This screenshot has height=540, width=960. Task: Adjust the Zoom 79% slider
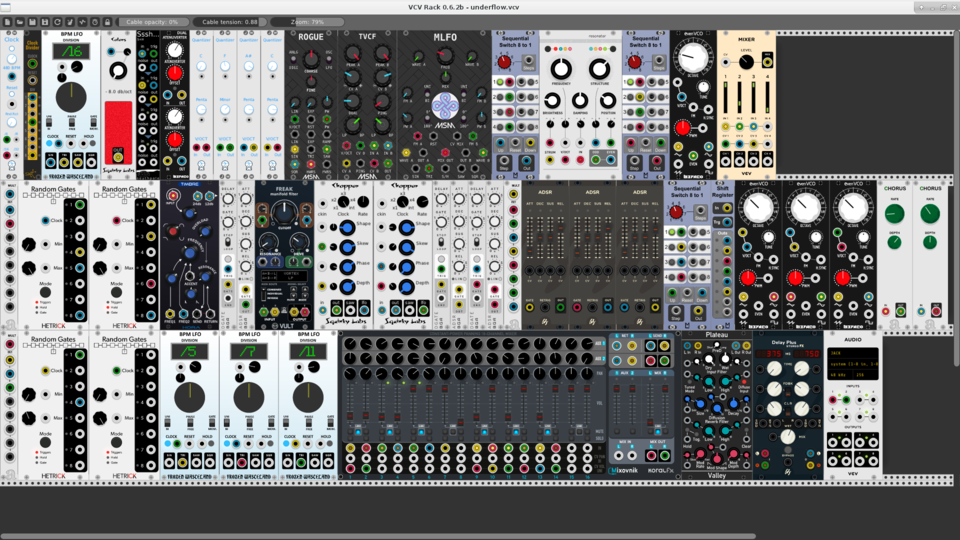(307, 22)
